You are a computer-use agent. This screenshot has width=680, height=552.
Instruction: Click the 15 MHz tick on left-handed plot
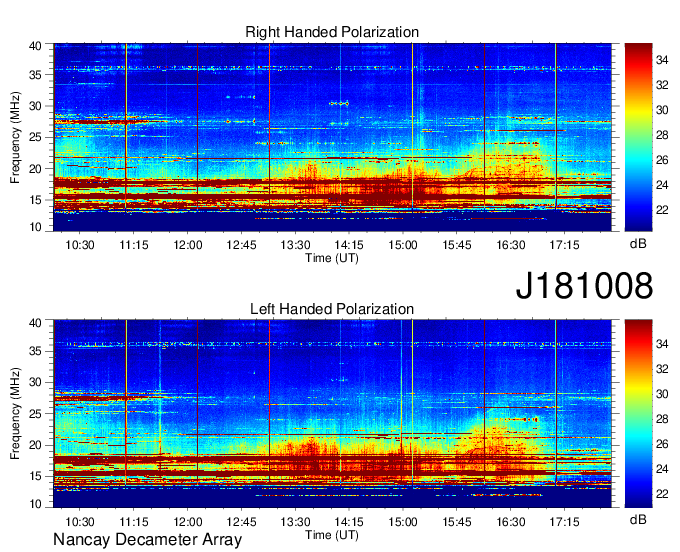[35, 477]
